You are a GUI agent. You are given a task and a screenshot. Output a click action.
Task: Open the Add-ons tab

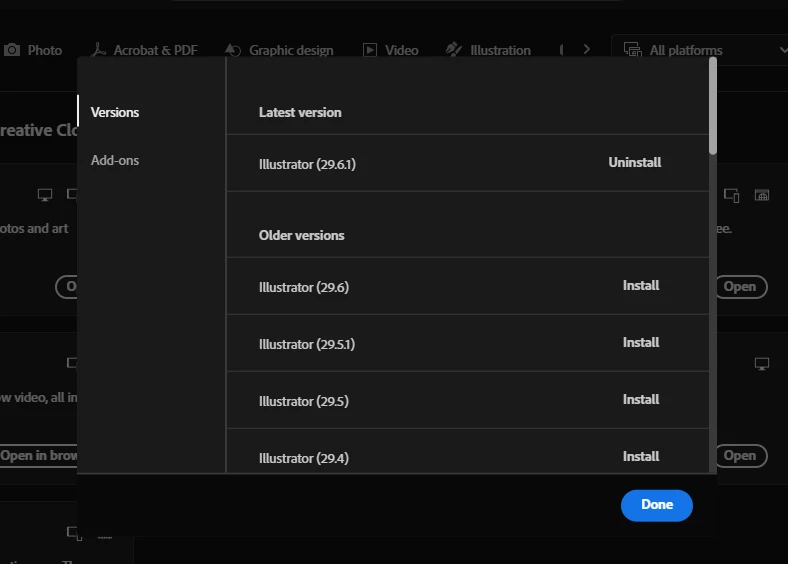(115, 160)
